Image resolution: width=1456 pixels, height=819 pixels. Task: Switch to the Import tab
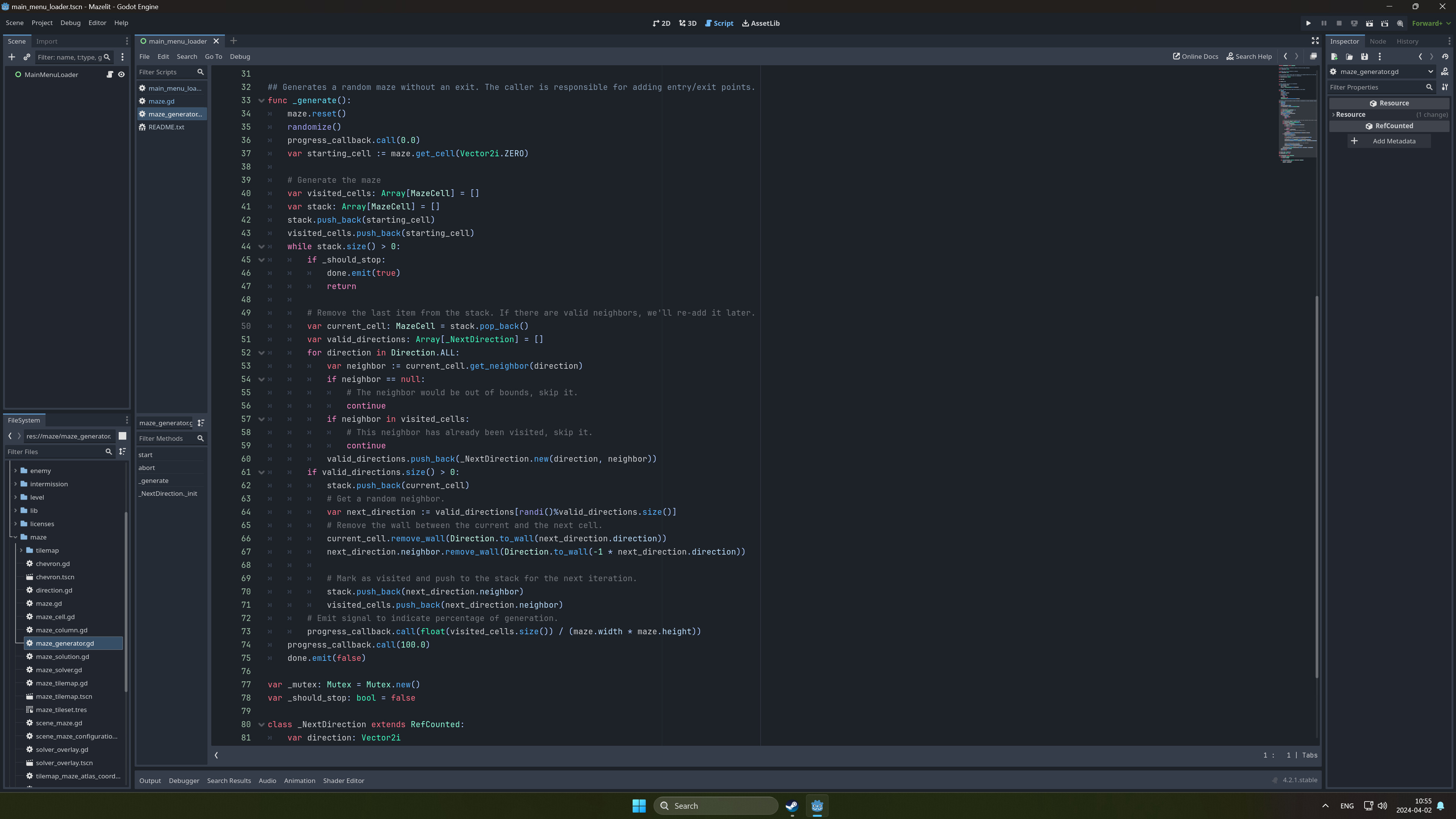pos(47,41)
